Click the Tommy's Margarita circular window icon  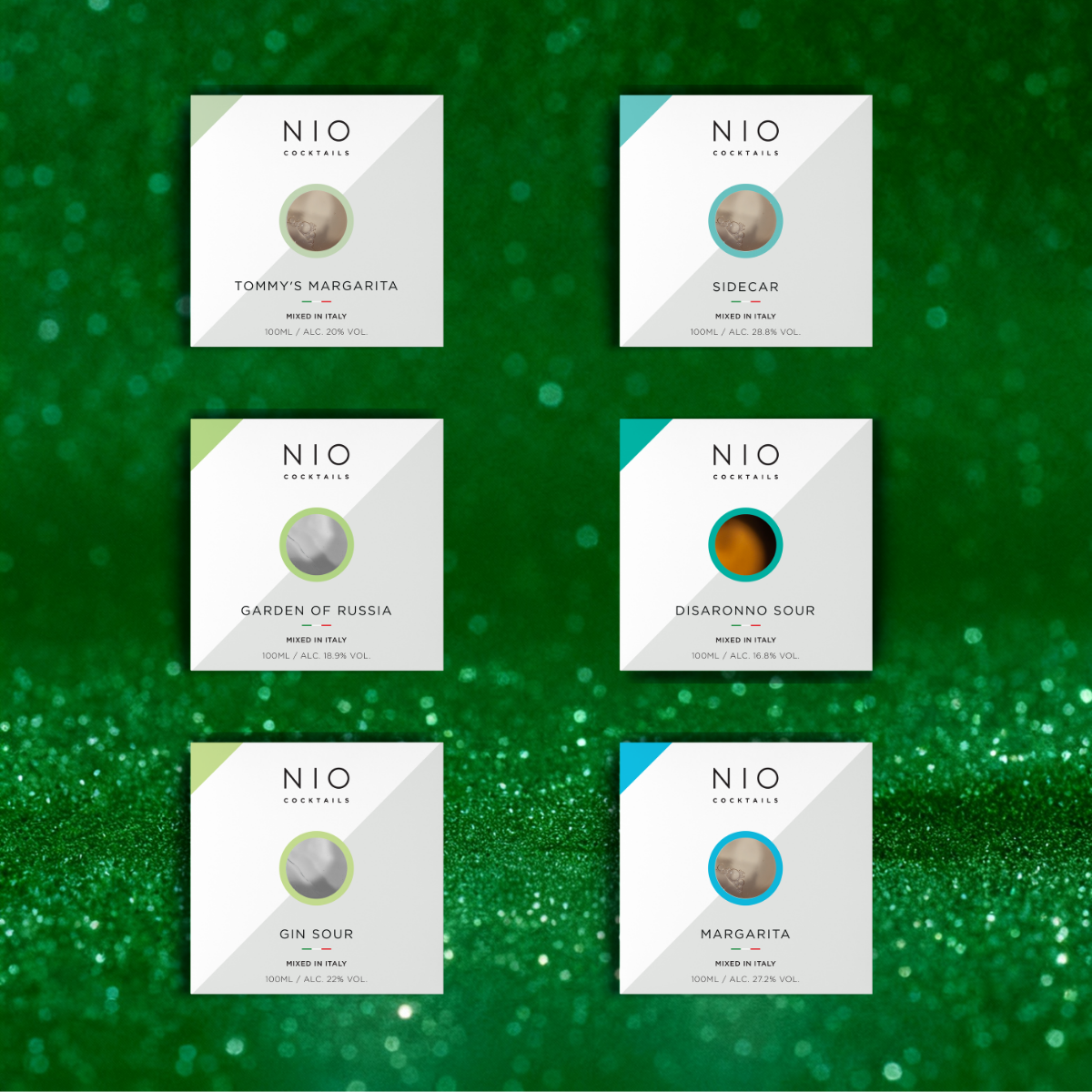coord(316,221)
